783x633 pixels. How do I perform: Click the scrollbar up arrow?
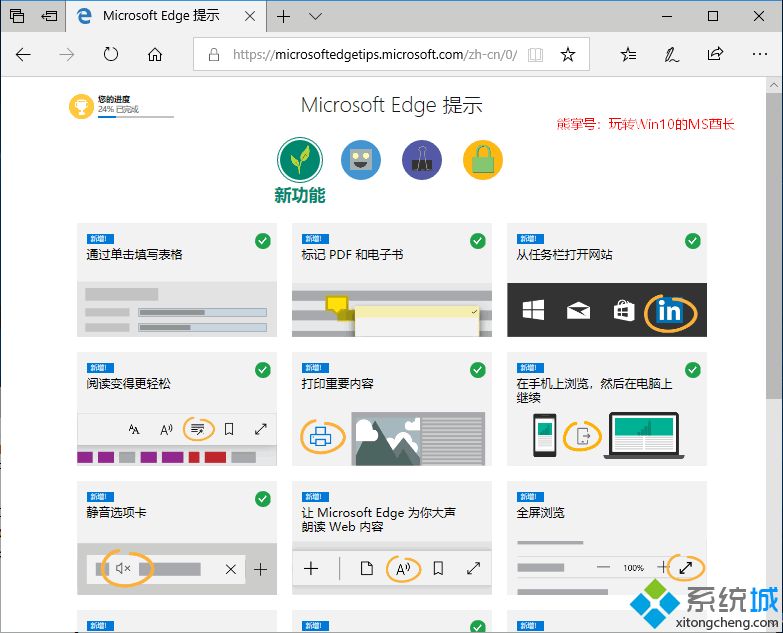pyautogui.click(x=774, y=85)
